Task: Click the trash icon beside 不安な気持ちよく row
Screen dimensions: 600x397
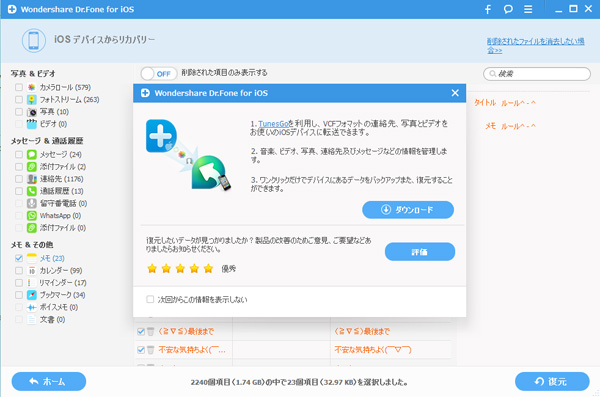Action: click(151, 350)
